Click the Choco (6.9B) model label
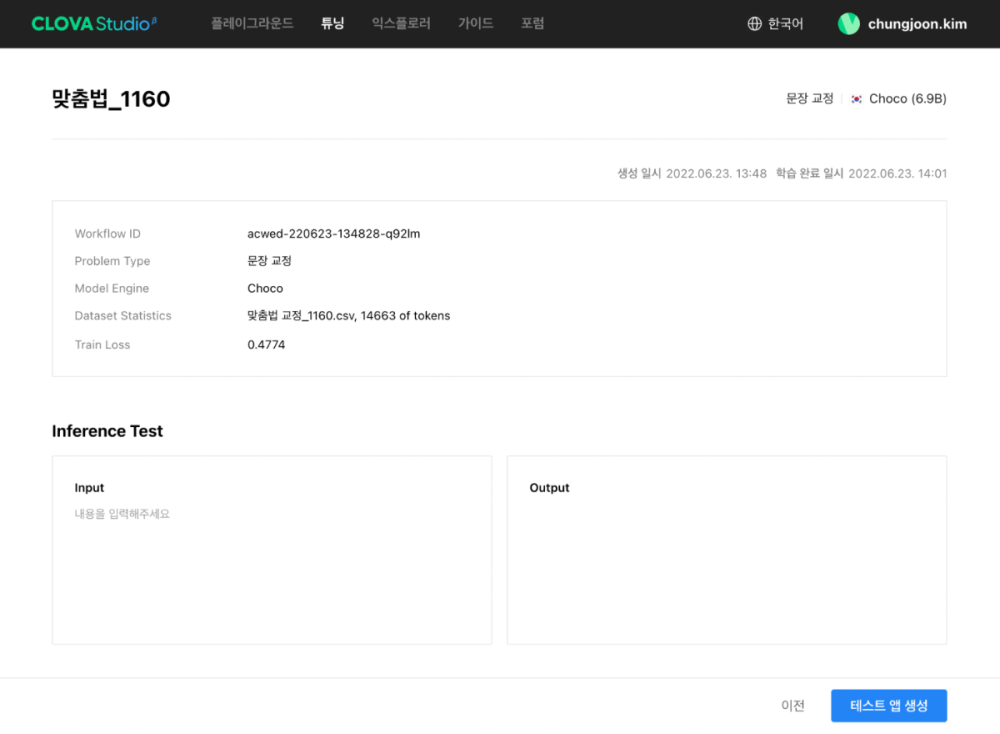 pyautogui.click(x=907, y=99)
